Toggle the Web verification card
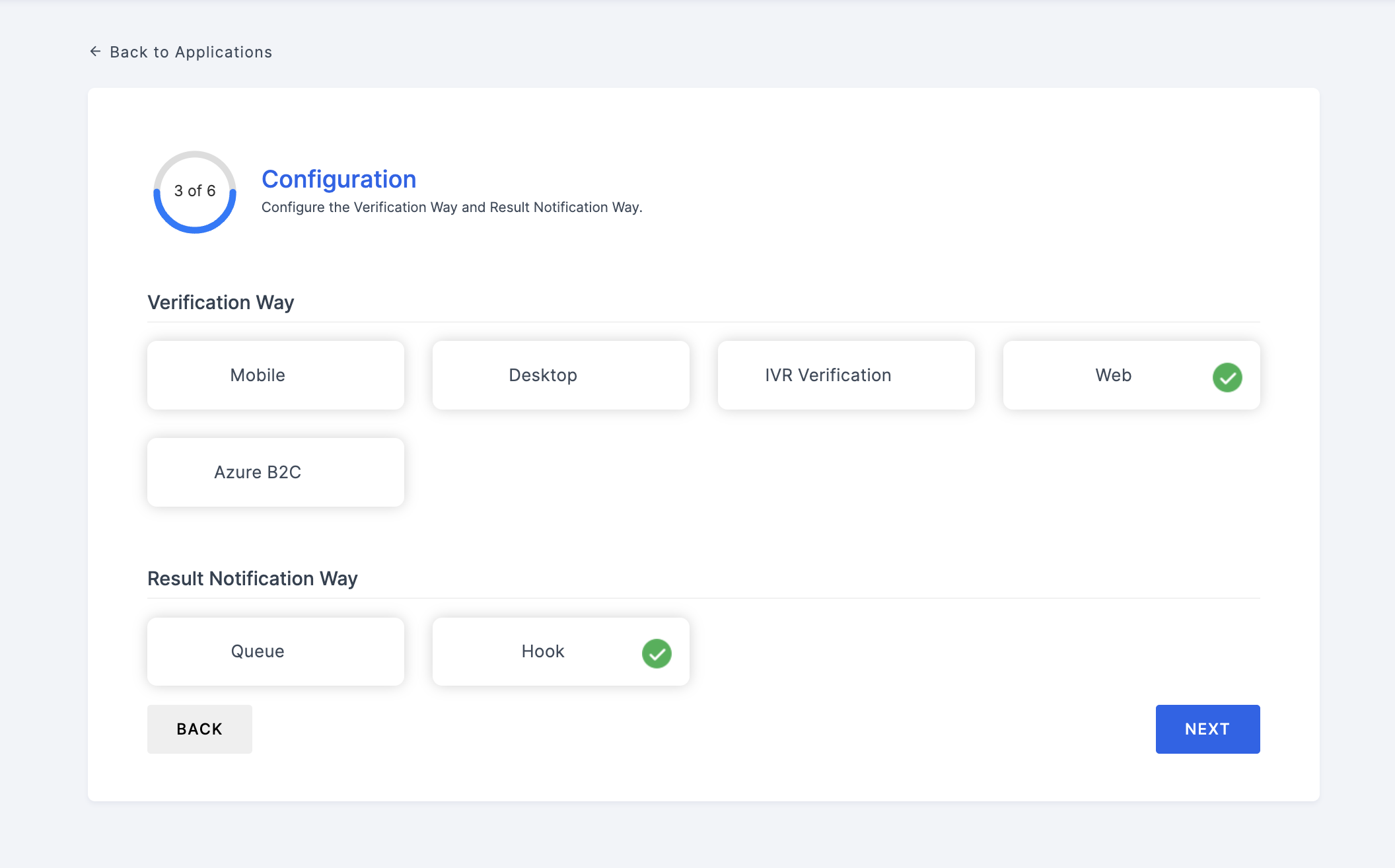Viewport: 1395px width, 868px height. click(x=1131, y=375)
